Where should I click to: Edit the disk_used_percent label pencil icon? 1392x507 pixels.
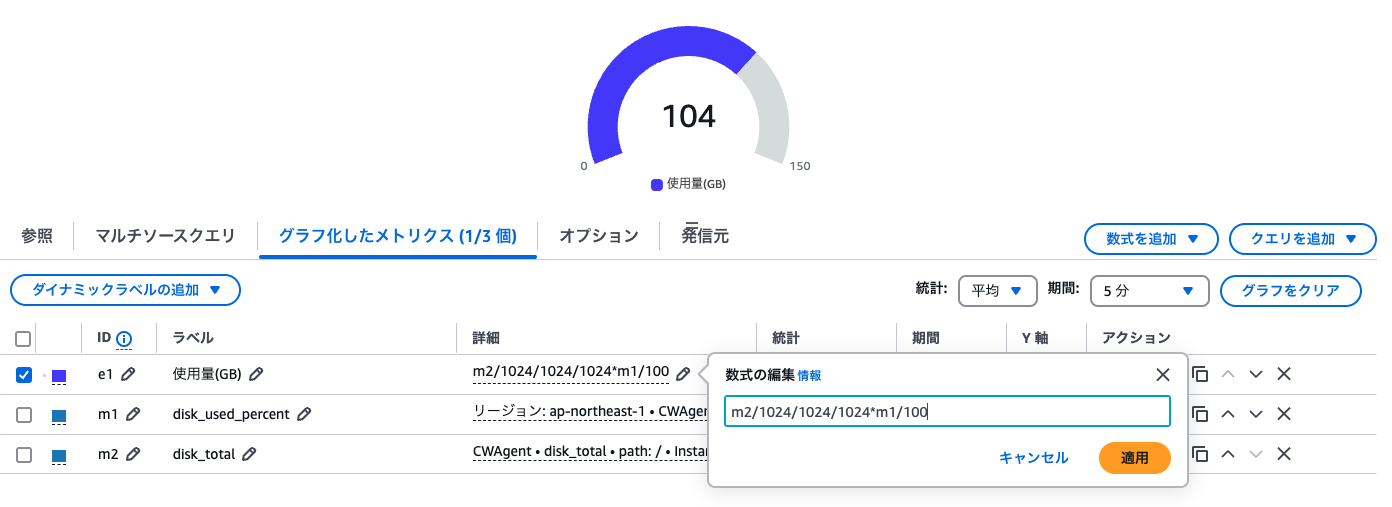[304, 414]
